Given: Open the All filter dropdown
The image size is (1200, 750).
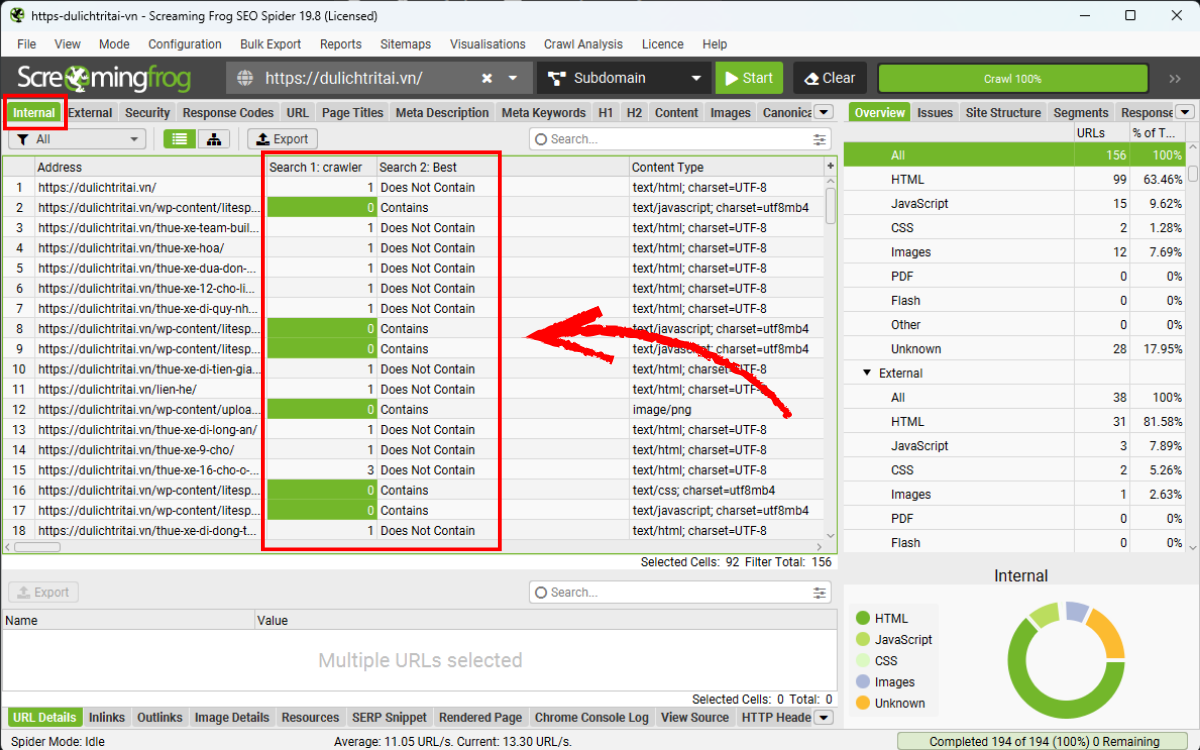Looking at the screenshot, I should point(77,139).
